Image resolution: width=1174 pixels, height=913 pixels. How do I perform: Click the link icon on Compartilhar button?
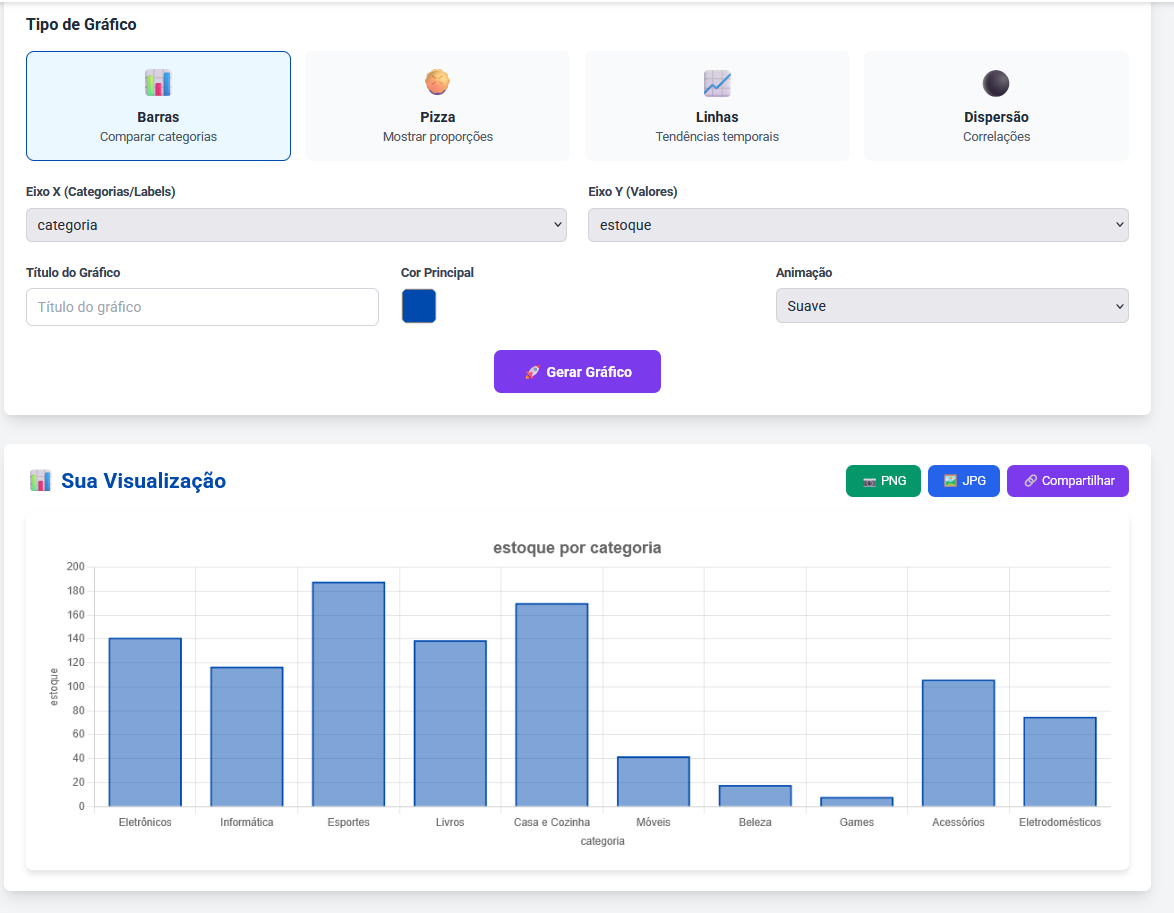click(x=1030, y=481)
